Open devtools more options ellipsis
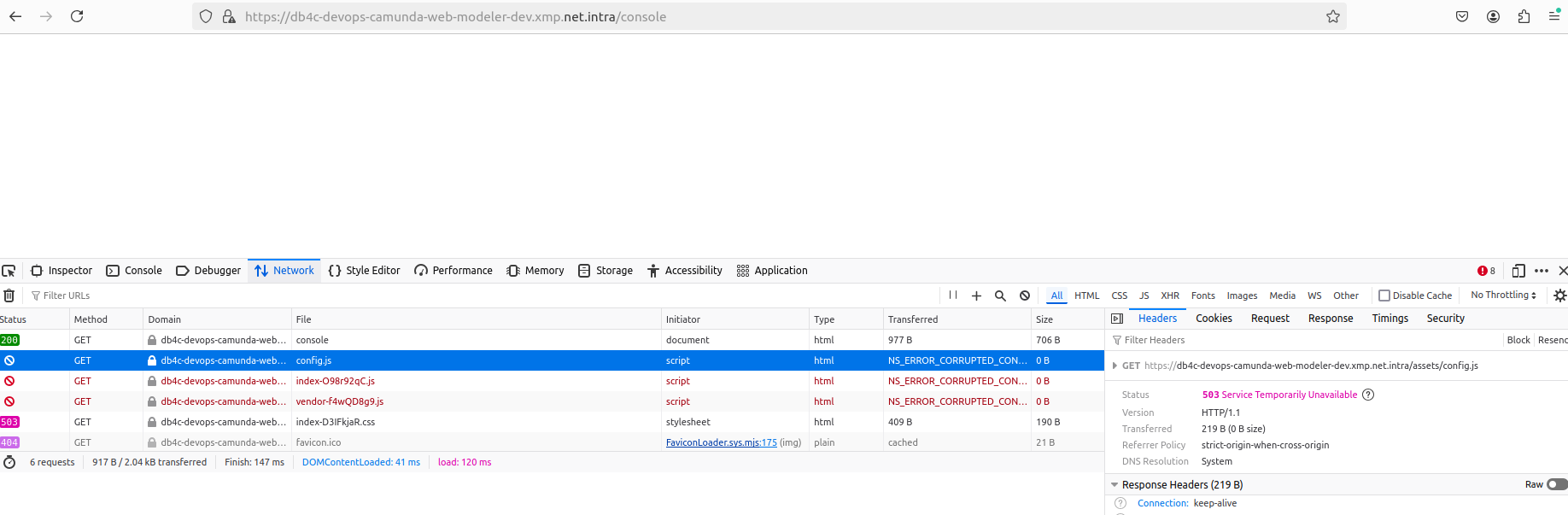Image resolution: width=1568 pixels, height=515 pixels. pos(1542,271)
